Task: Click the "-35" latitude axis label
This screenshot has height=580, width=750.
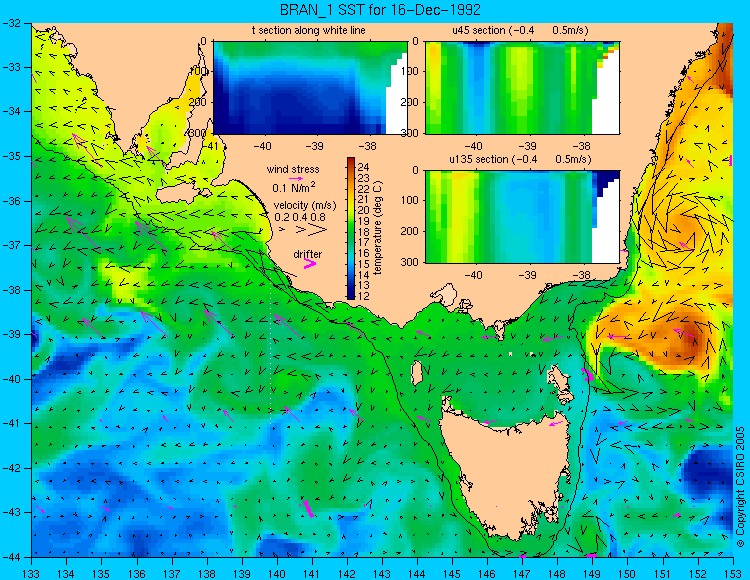Action: coord(11,156)
